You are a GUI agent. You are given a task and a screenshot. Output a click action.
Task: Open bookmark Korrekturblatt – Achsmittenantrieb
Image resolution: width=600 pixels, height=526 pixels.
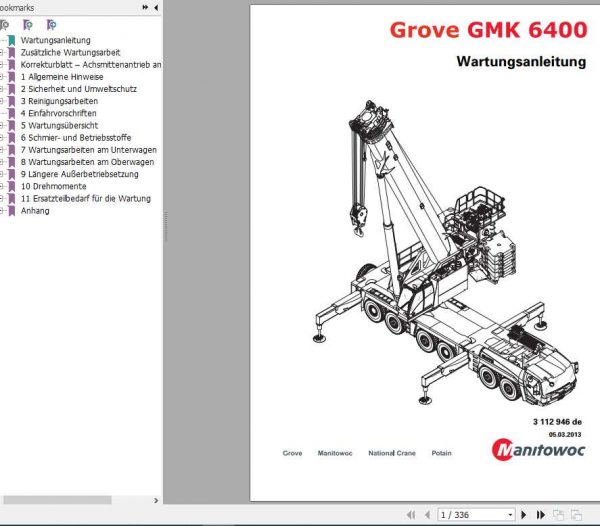click(x=91, y=65)
